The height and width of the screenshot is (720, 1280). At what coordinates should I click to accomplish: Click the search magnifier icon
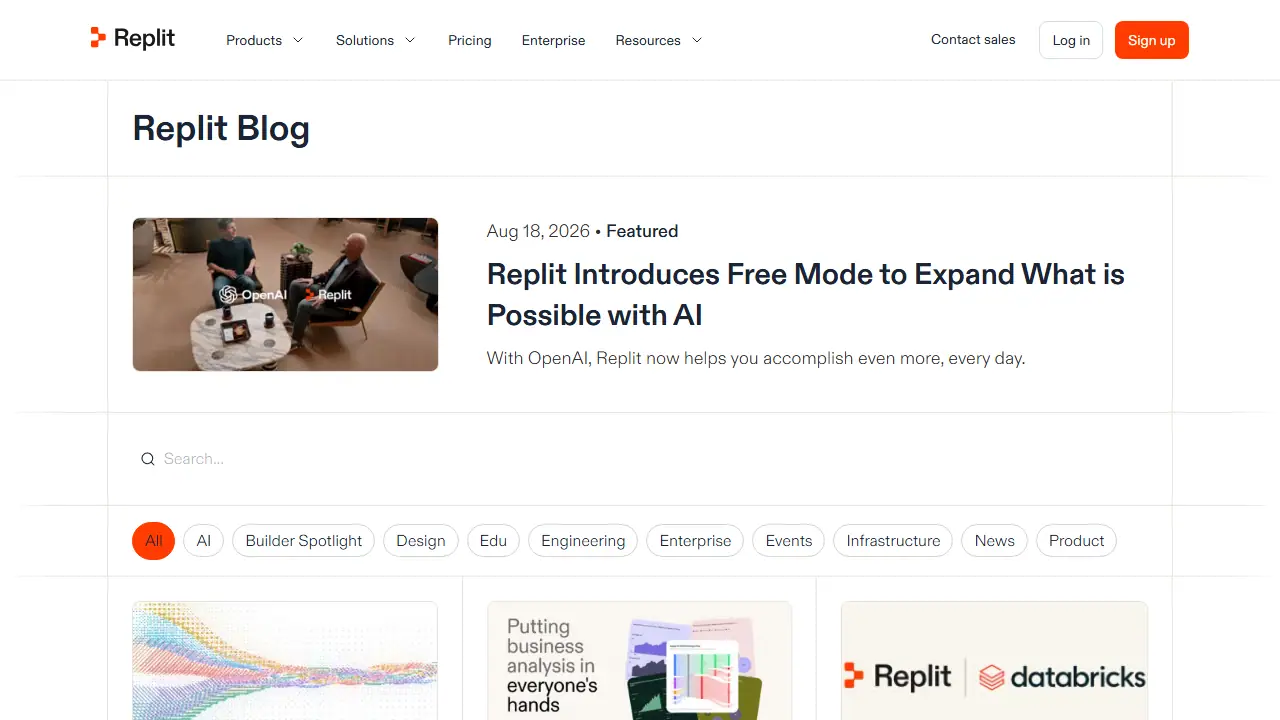tap(148, 459)
